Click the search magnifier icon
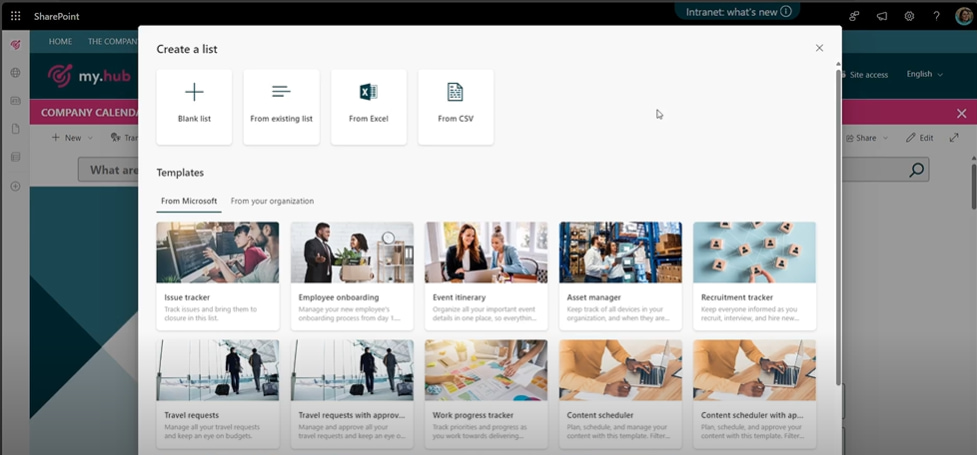977x455 pixels. pyautogui.click(x=917, y=170)
